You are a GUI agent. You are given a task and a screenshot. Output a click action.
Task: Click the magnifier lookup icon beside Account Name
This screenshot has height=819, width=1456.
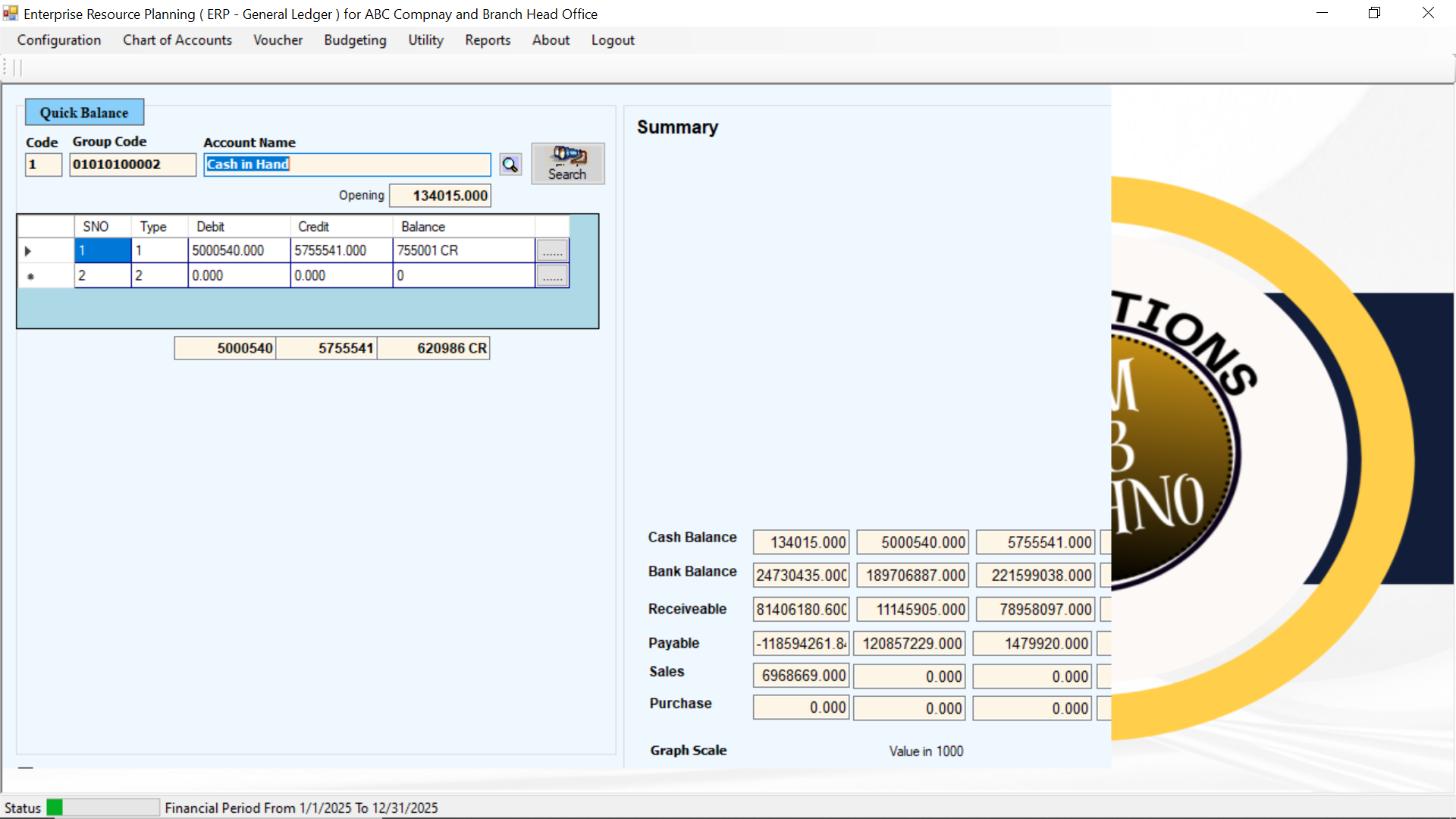point(510,165)
